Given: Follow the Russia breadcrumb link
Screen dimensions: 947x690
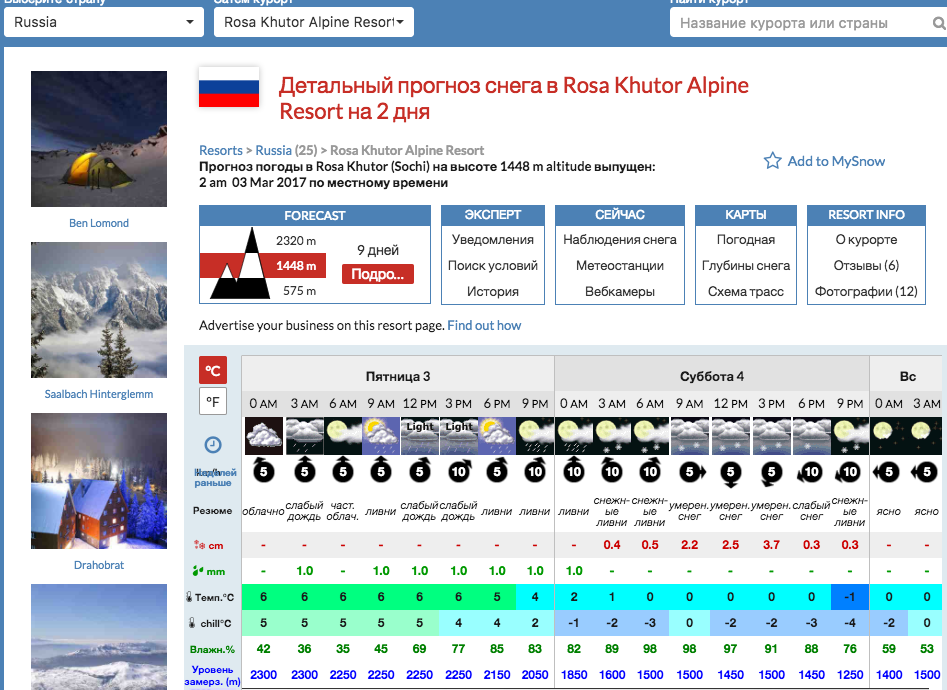Looking at the screenshot, I should pyautogui.click(x=274, y=150).
